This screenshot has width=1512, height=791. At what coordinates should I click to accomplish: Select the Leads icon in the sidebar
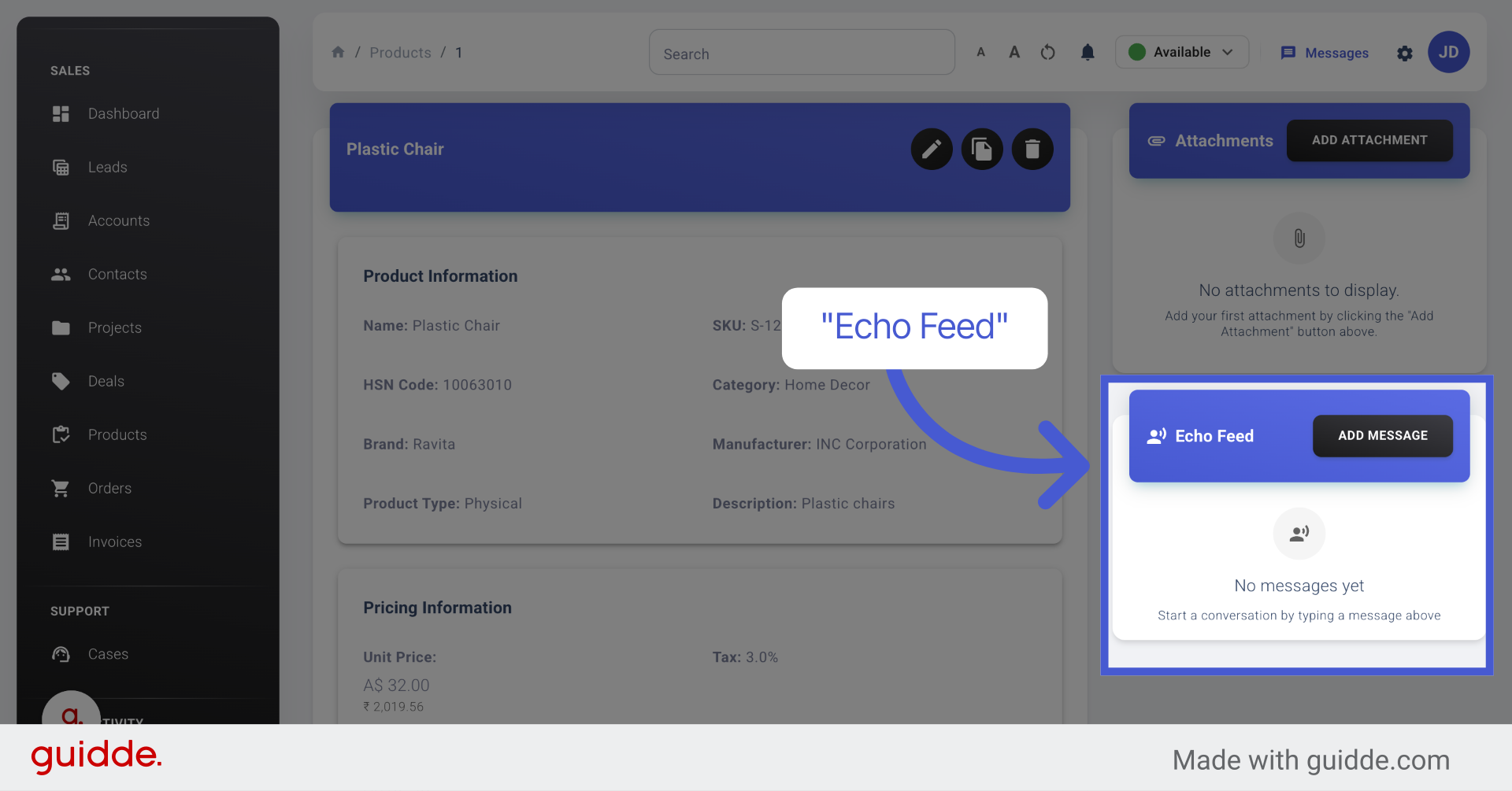[61, 167]
